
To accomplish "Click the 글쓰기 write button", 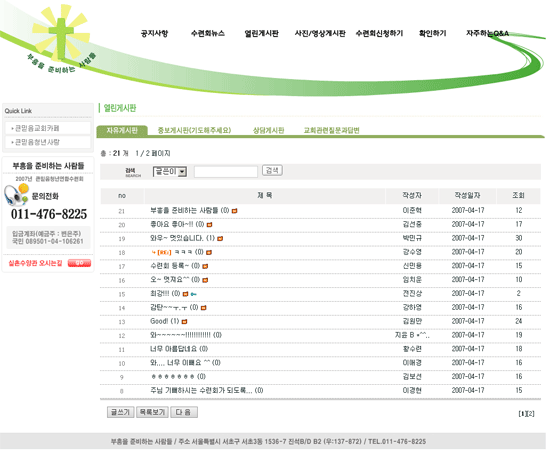I will pyautogui.click(x=120, y=412).
